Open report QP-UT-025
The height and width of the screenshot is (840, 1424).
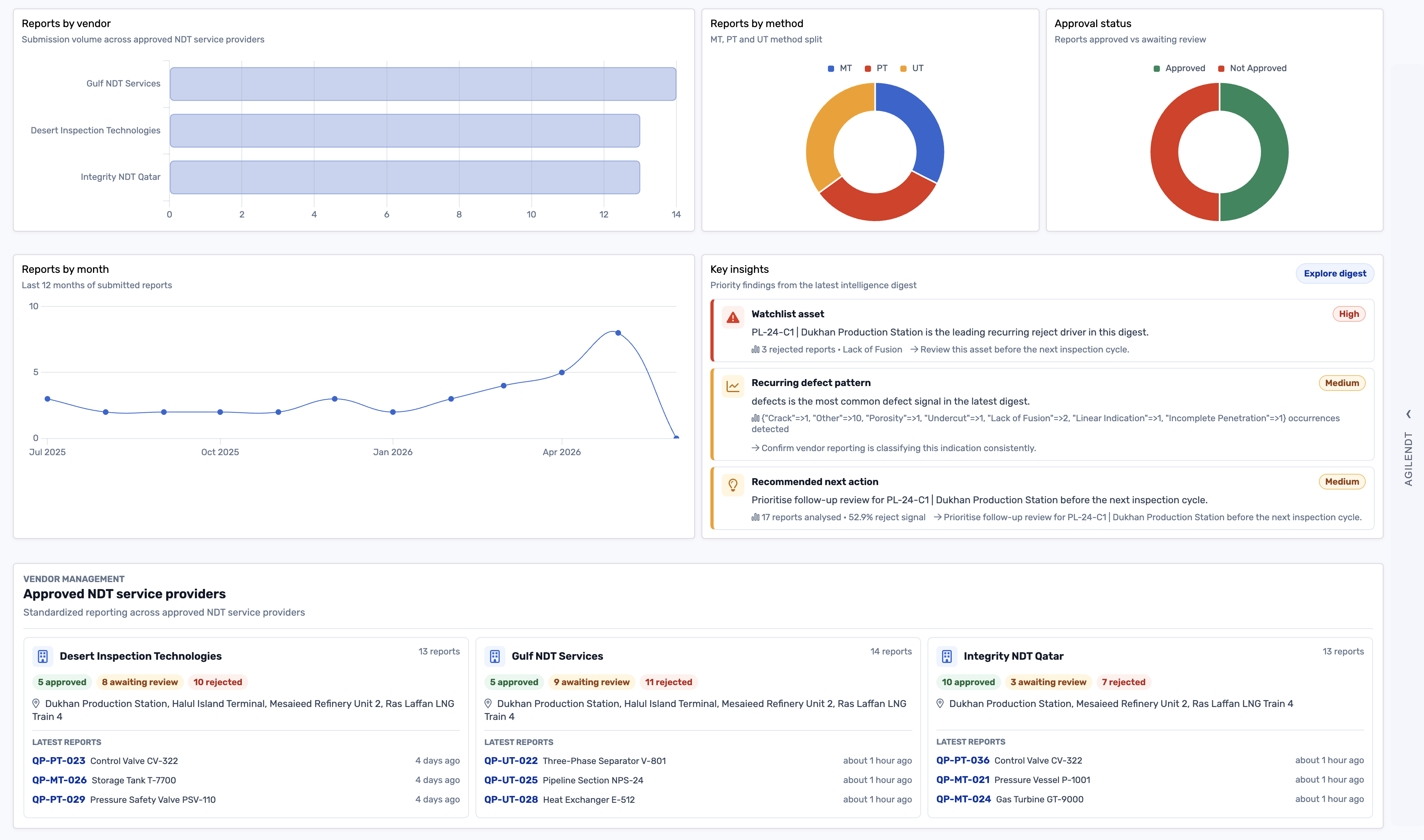511,780
